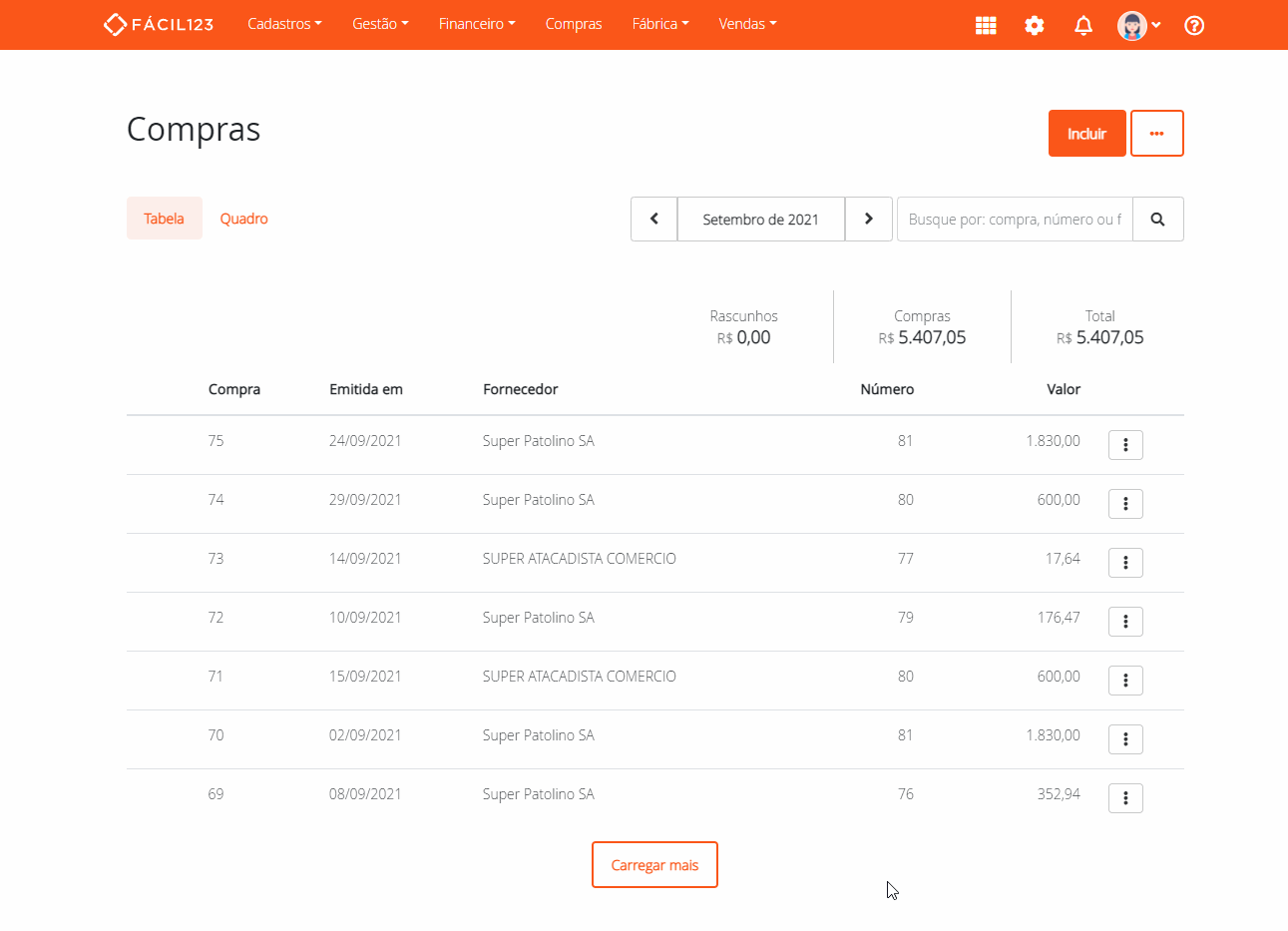Click the notifications bell icon
The height and width of the screenshot is (931, 1288).
point(1083,26)
